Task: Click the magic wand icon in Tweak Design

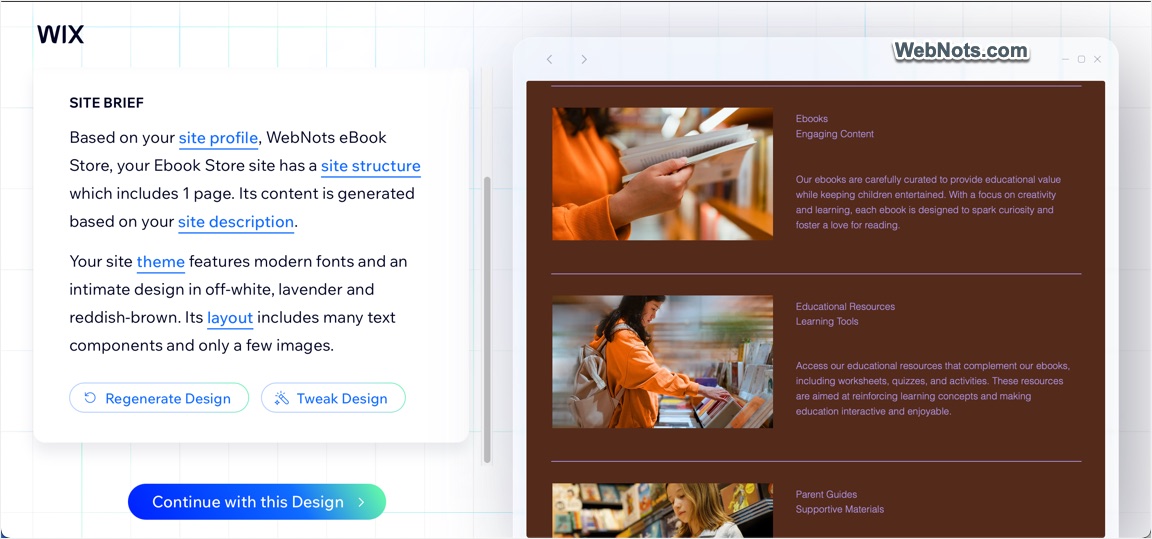Action: pos(281,398)
